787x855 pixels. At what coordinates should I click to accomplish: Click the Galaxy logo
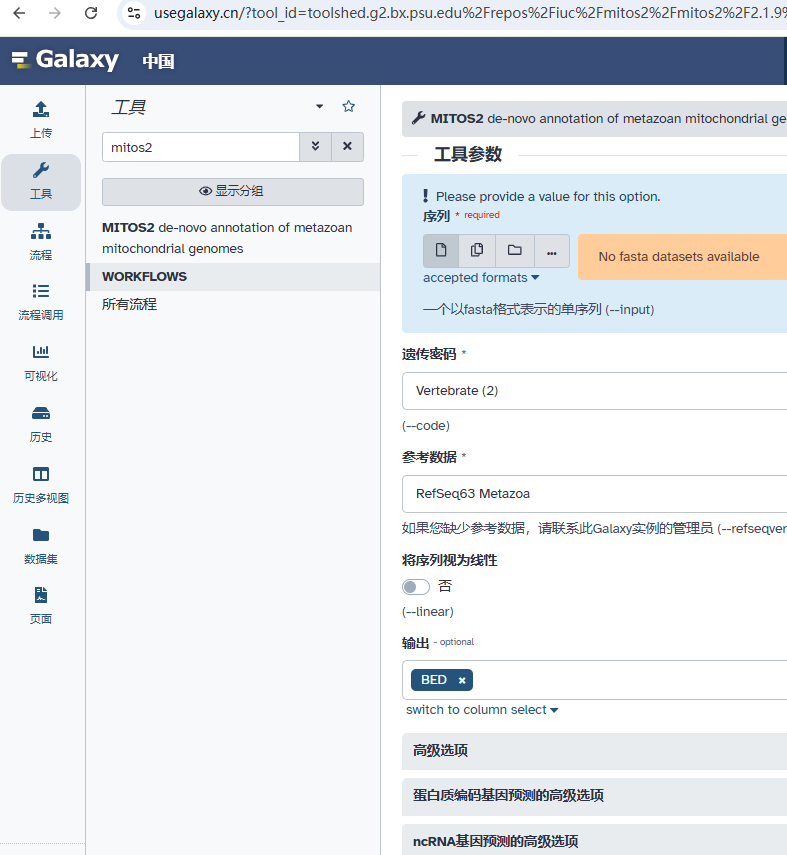click(65, 60)
